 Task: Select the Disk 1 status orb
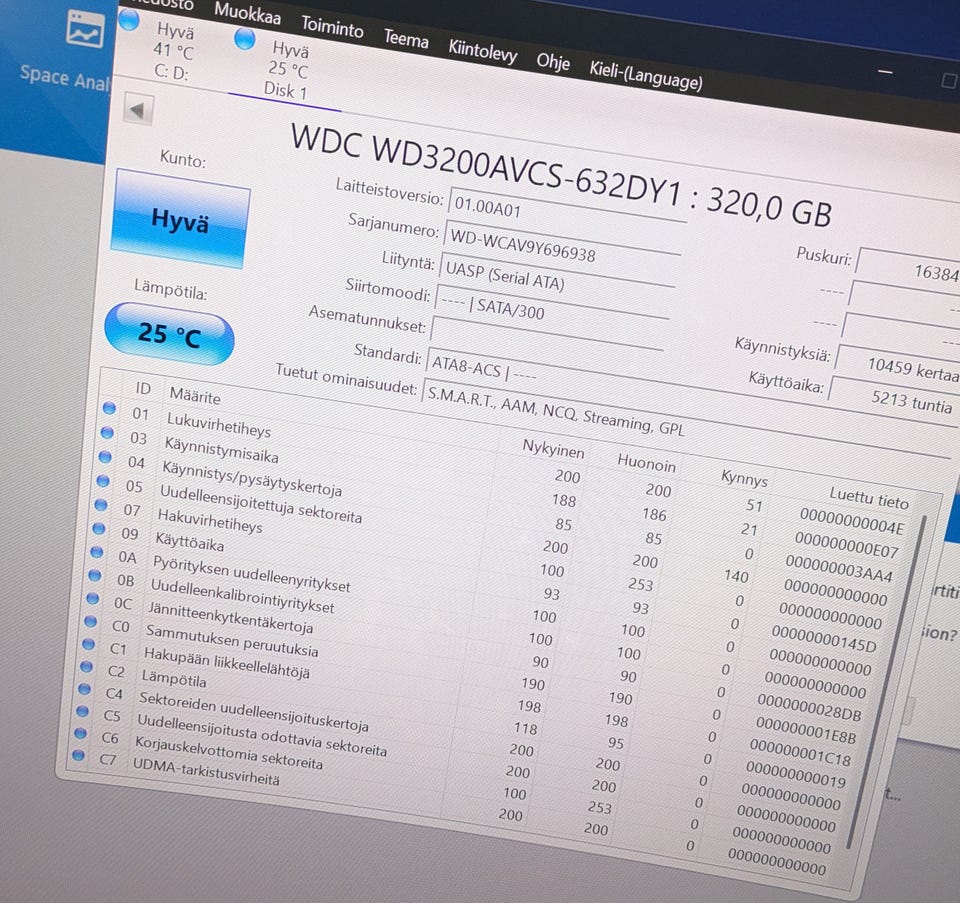pos(245,38)
